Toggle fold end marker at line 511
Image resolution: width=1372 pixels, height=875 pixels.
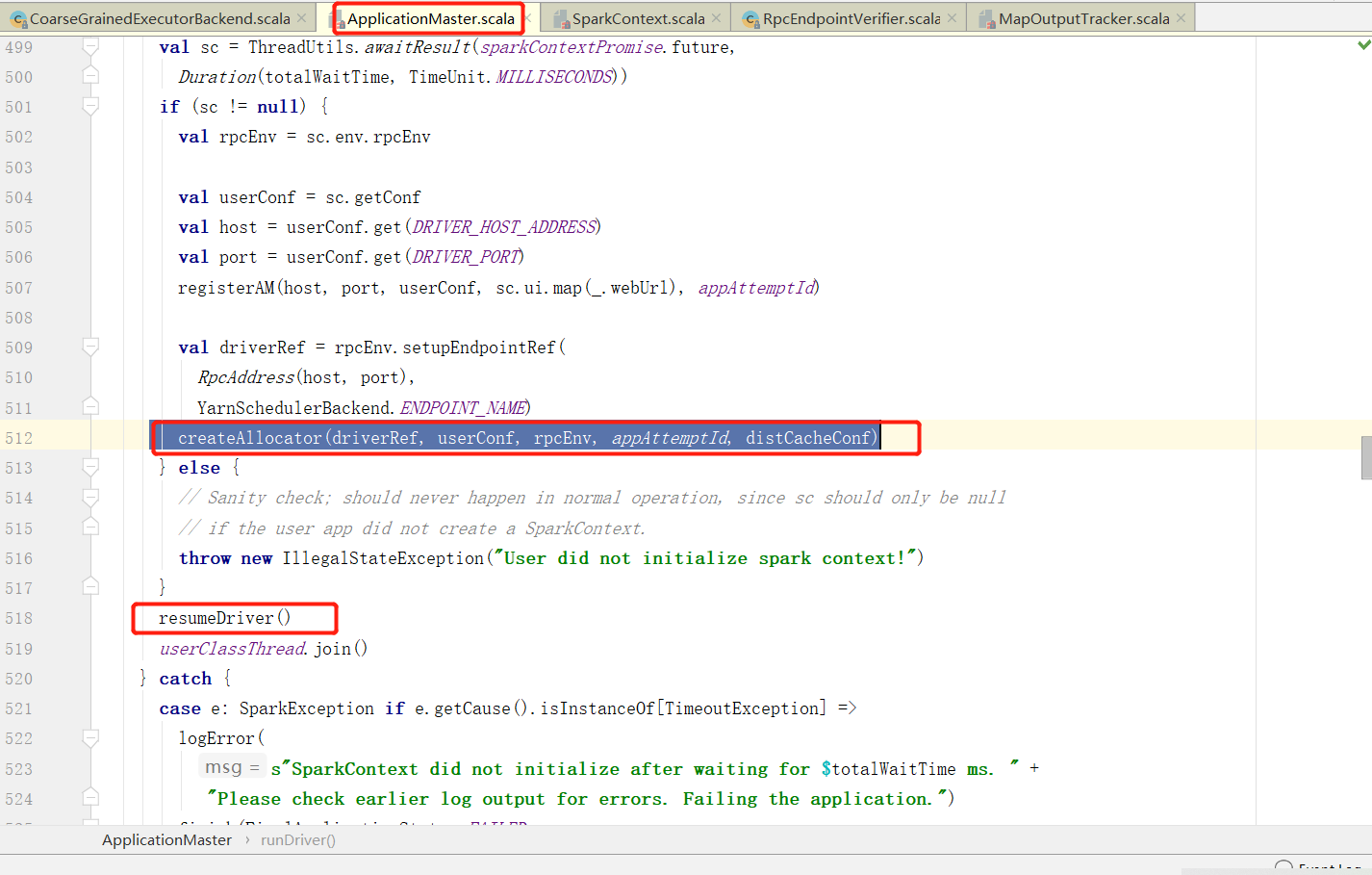90,407
